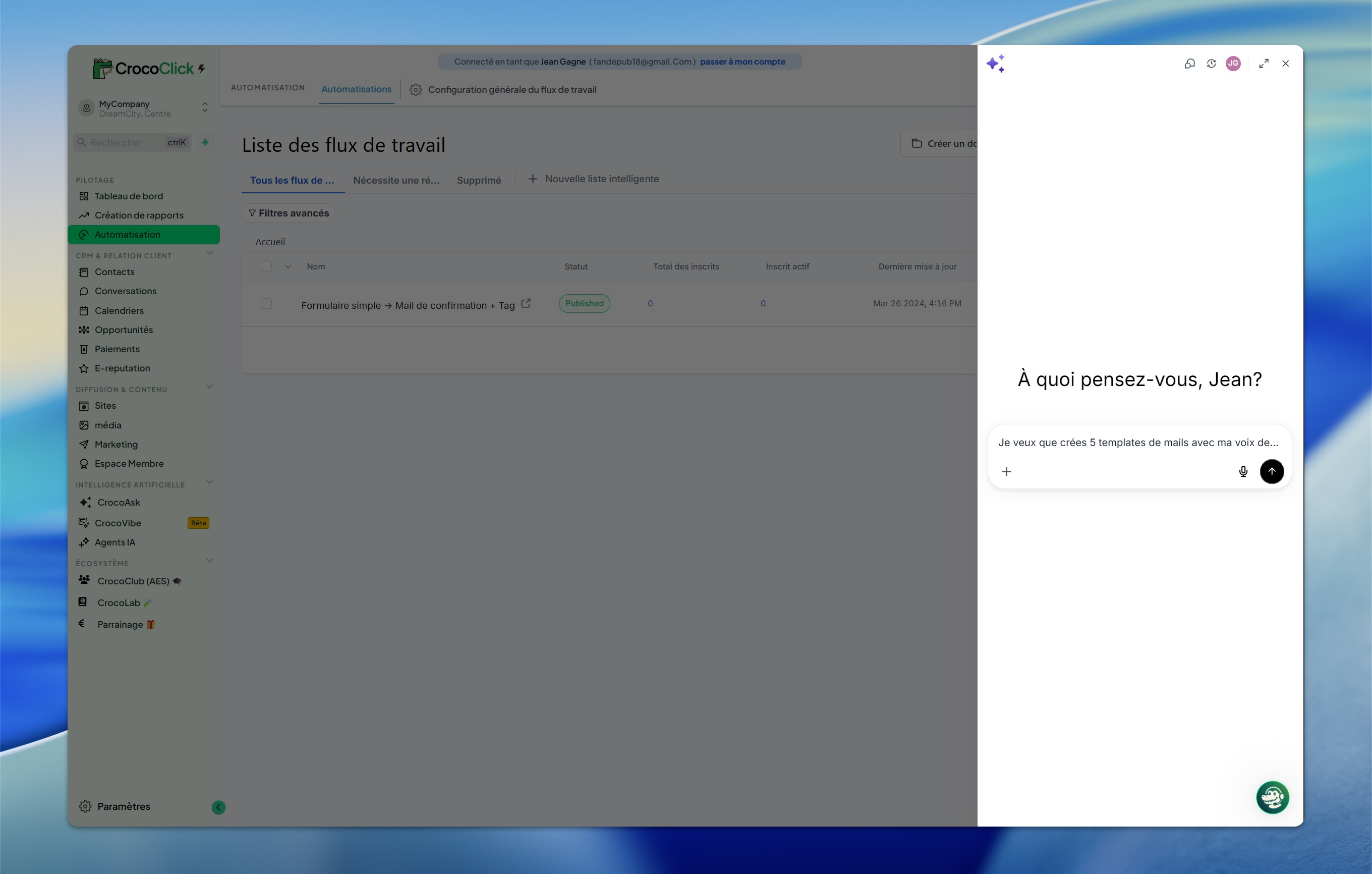Click the Nom column header

click(x=316, y=267)
